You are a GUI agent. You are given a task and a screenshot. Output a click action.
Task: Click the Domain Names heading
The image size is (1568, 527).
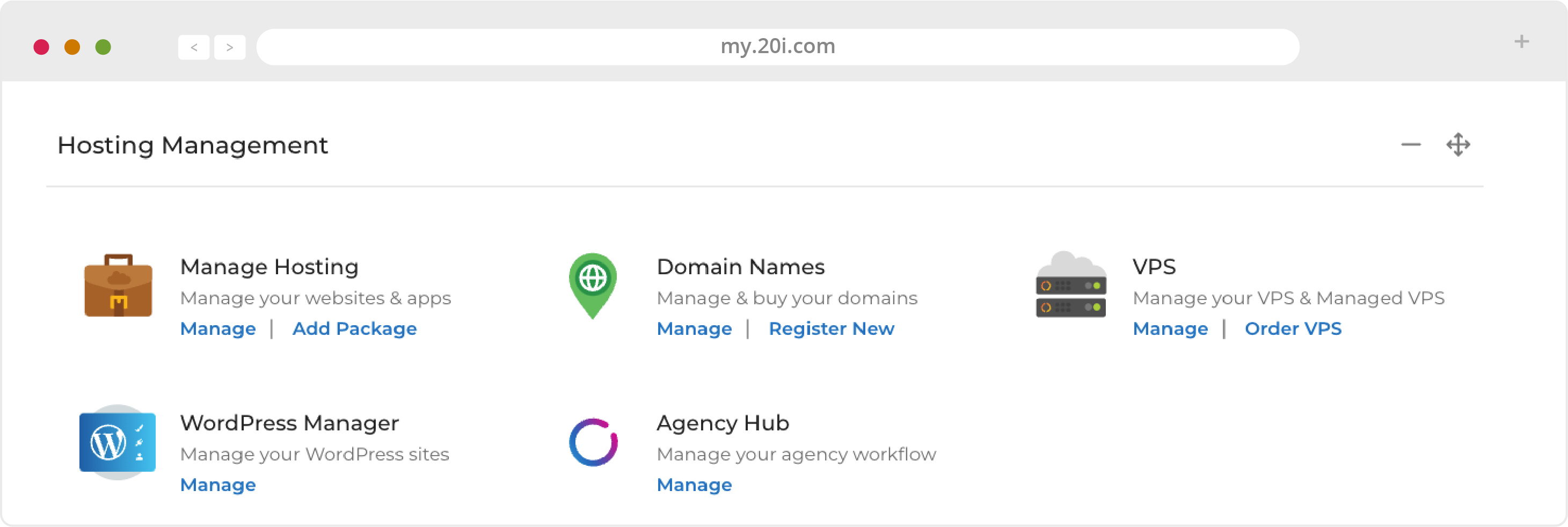pyautogui.click(x=740, y=267)
